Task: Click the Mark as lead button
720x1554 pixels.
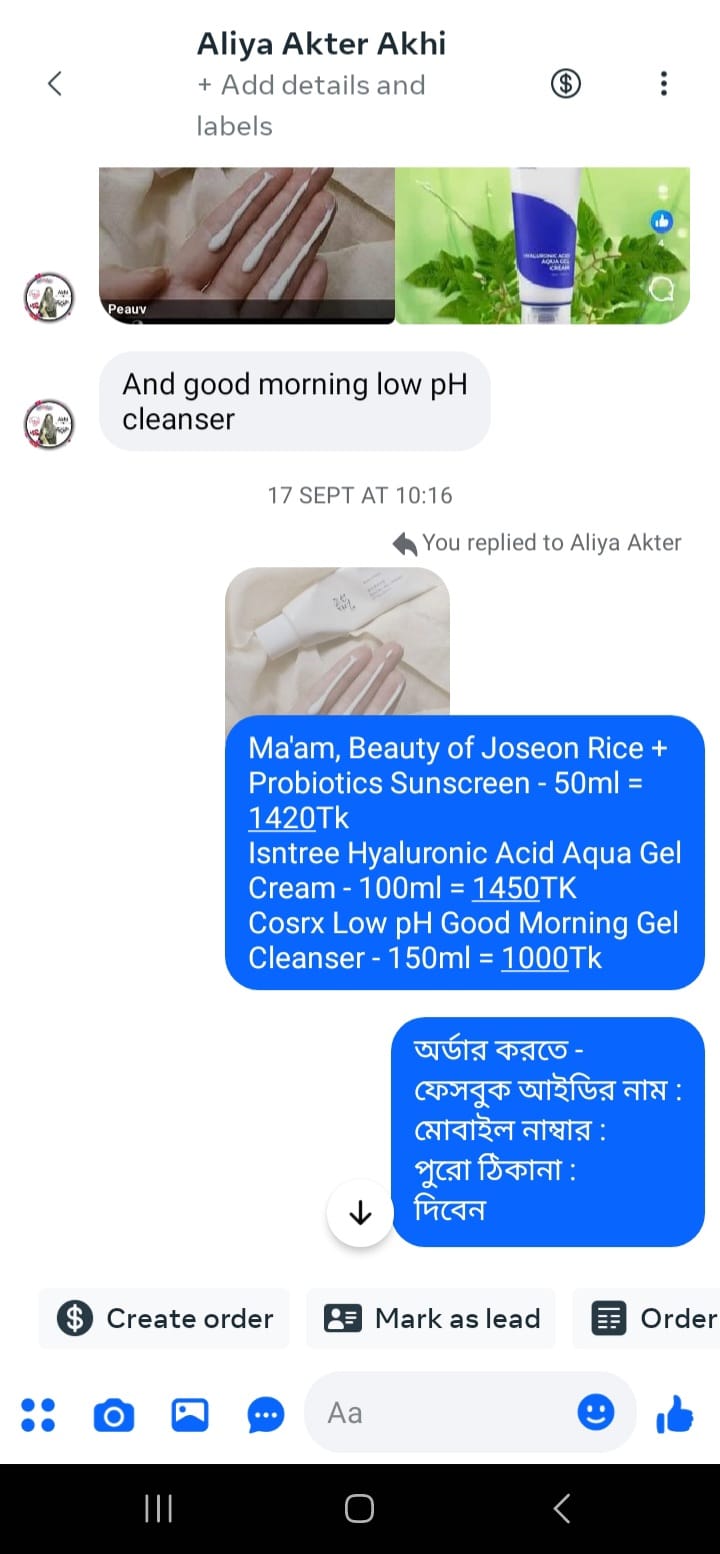Action: click(x=431, y=1318)
